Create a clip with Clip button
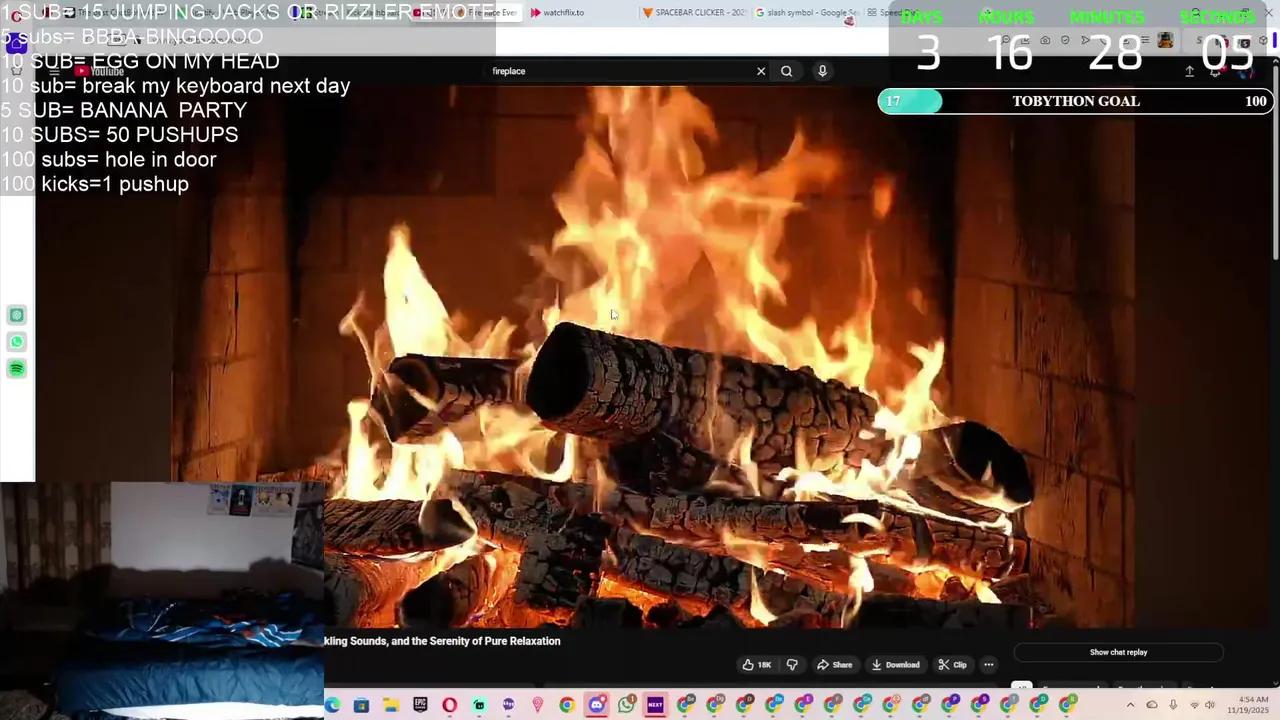1280x720 pixels. tap(952, 665)
